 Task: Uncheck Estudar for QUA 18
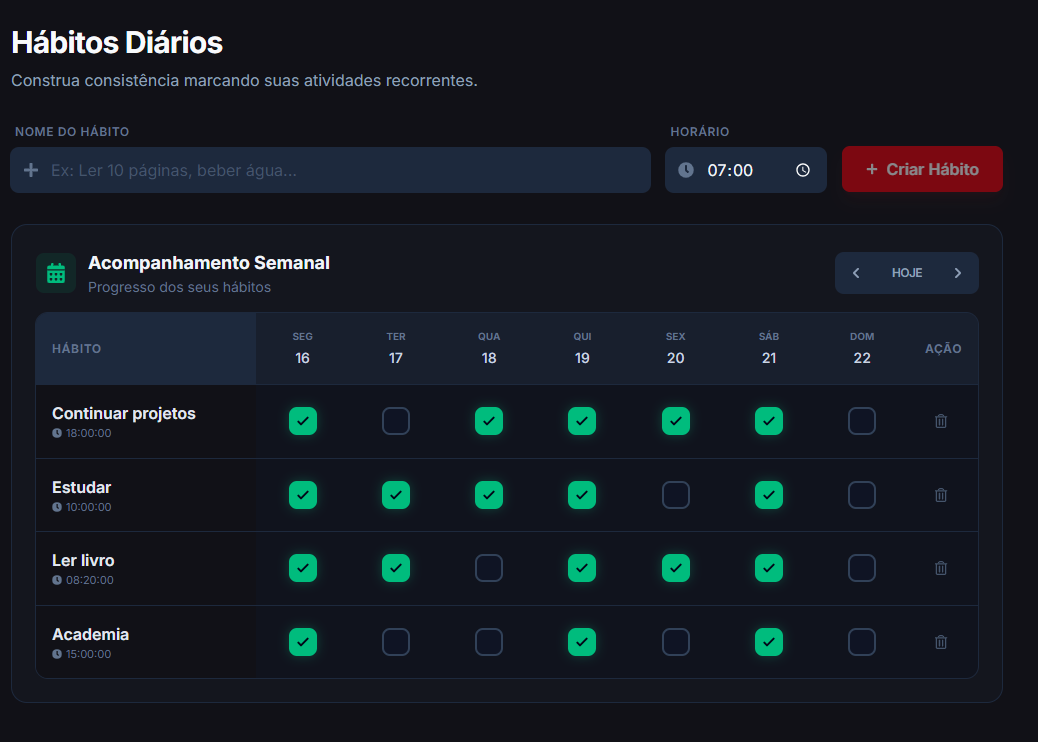(489, 494)
